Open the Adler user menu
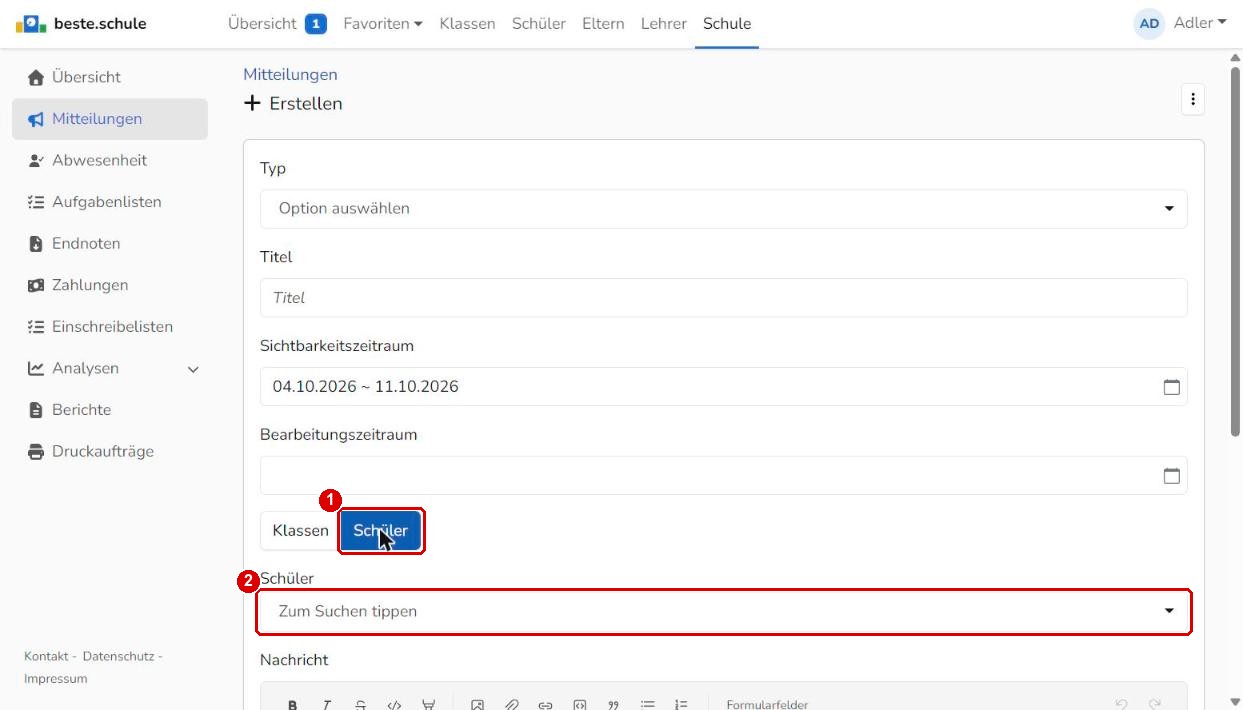This screenshot has width=1243, height=710. click(1200, 23)
